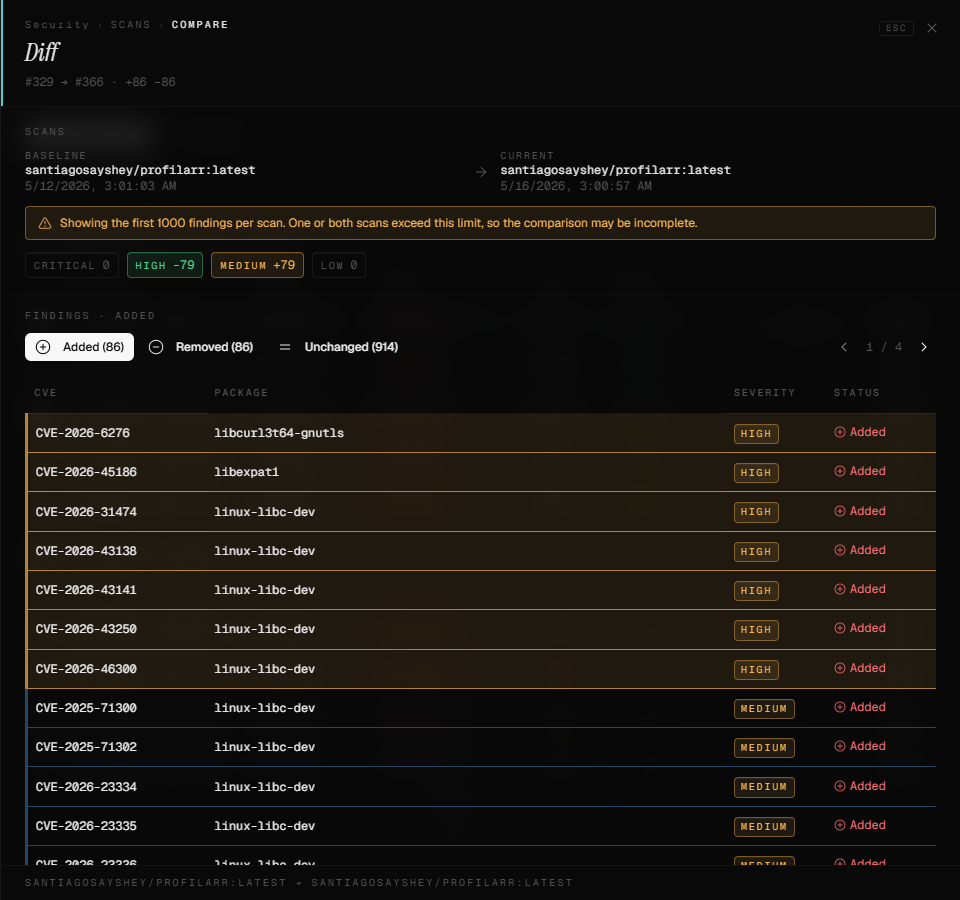Viewport: 960px width, 900px height.
Task: Click the CVE column header
Action: tap(45, 393)
